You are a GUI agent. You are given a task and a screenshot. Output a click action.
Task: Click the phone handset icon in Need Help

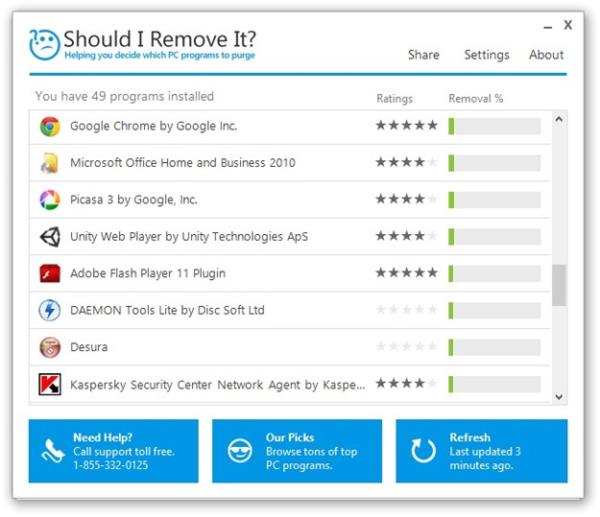[53, 451]
